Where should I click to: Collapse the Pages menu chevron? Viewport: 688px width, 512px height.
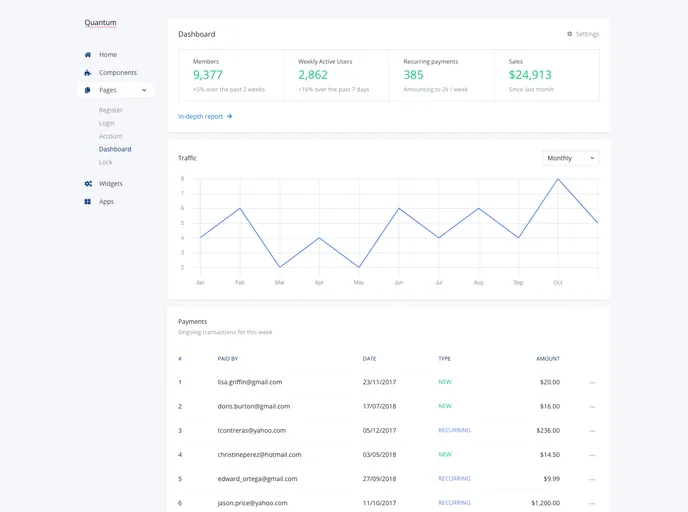144,90
